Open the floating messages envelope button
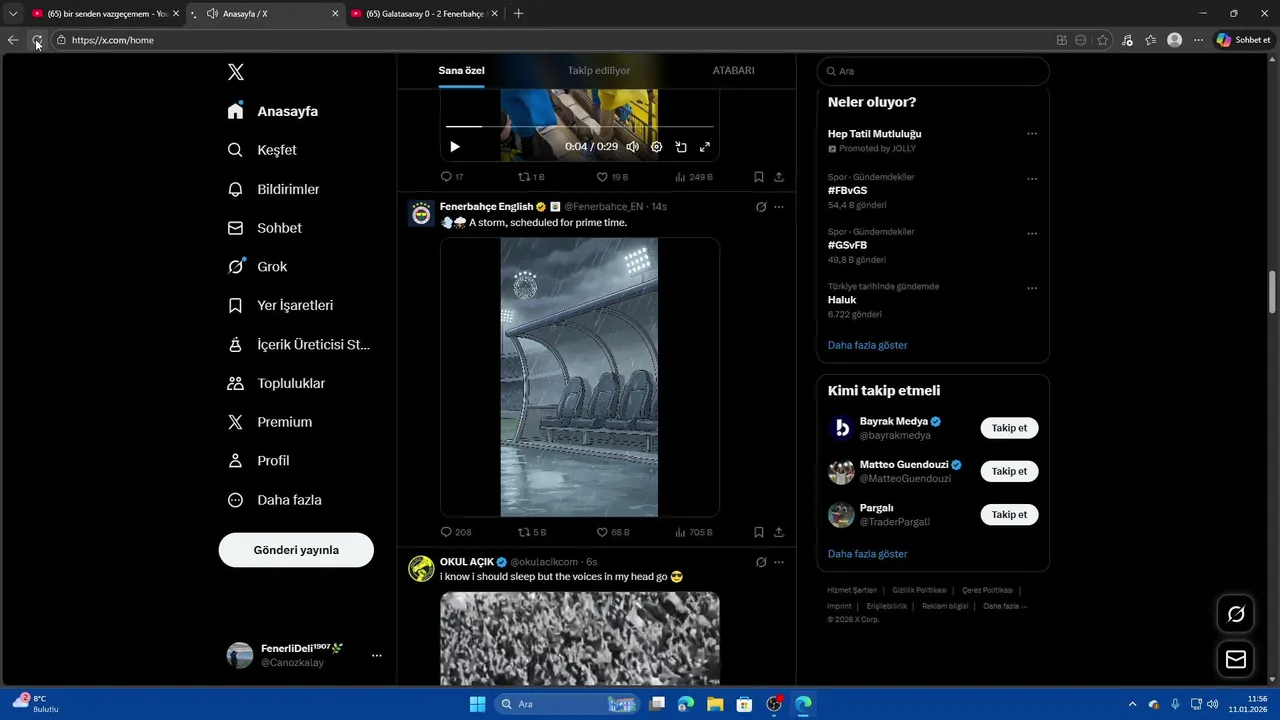This screenshot has width=1280, height=720. coord(1236,659)
